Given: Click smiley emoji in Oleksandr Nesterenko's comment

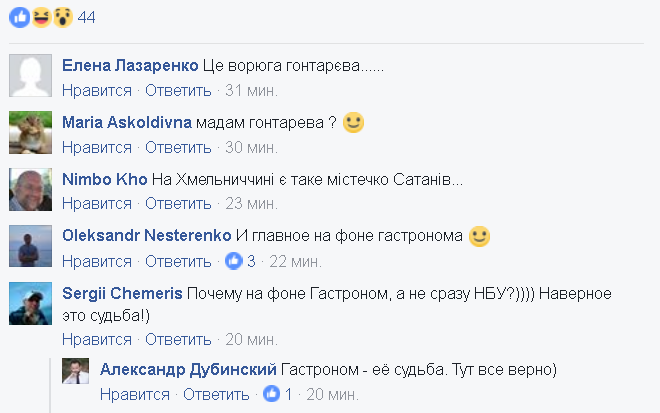Looking at the screenshot, I should (480, 237).
